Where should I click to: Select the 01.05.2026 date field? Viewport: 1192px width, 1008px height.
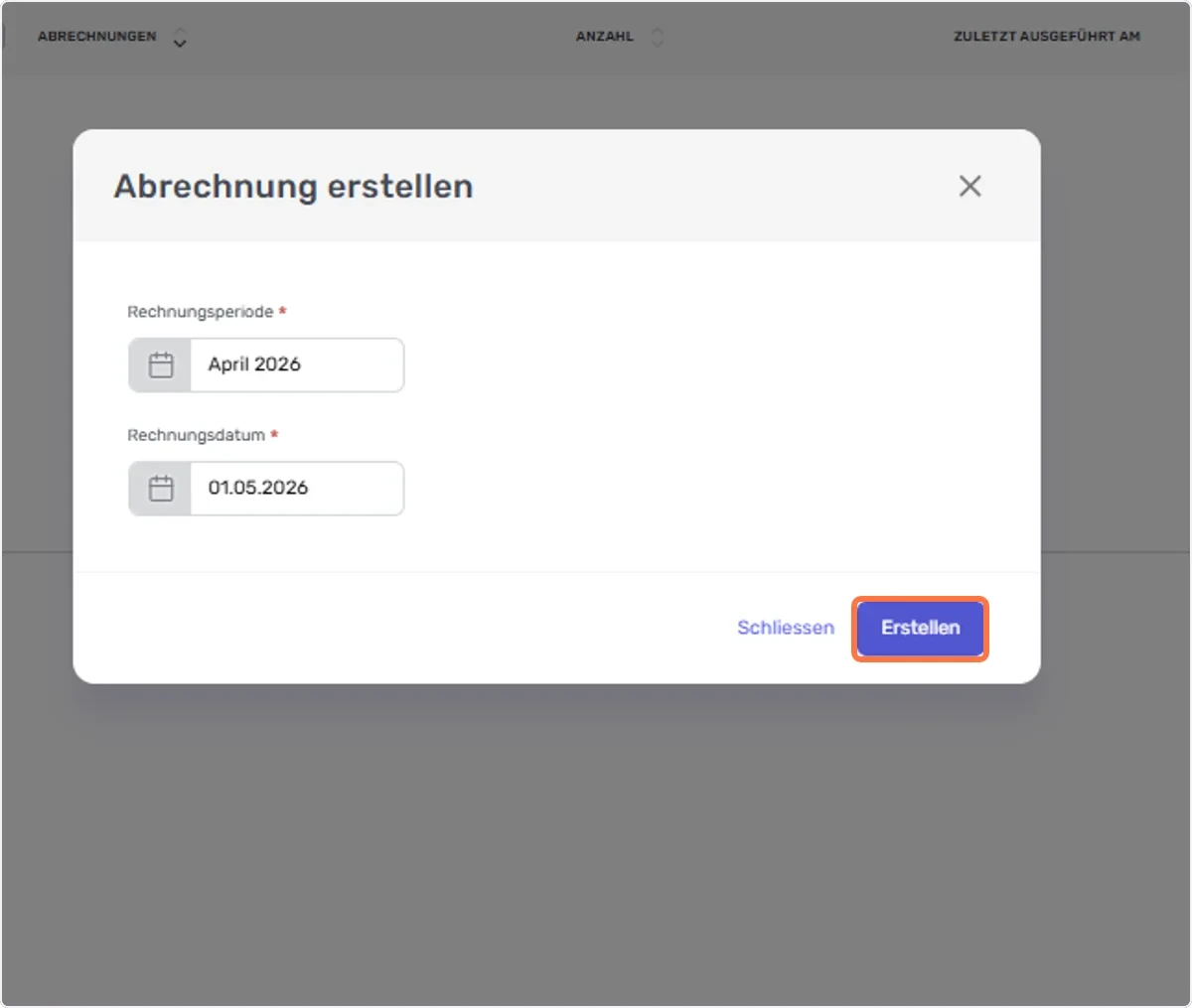click(x=297, y=489)
